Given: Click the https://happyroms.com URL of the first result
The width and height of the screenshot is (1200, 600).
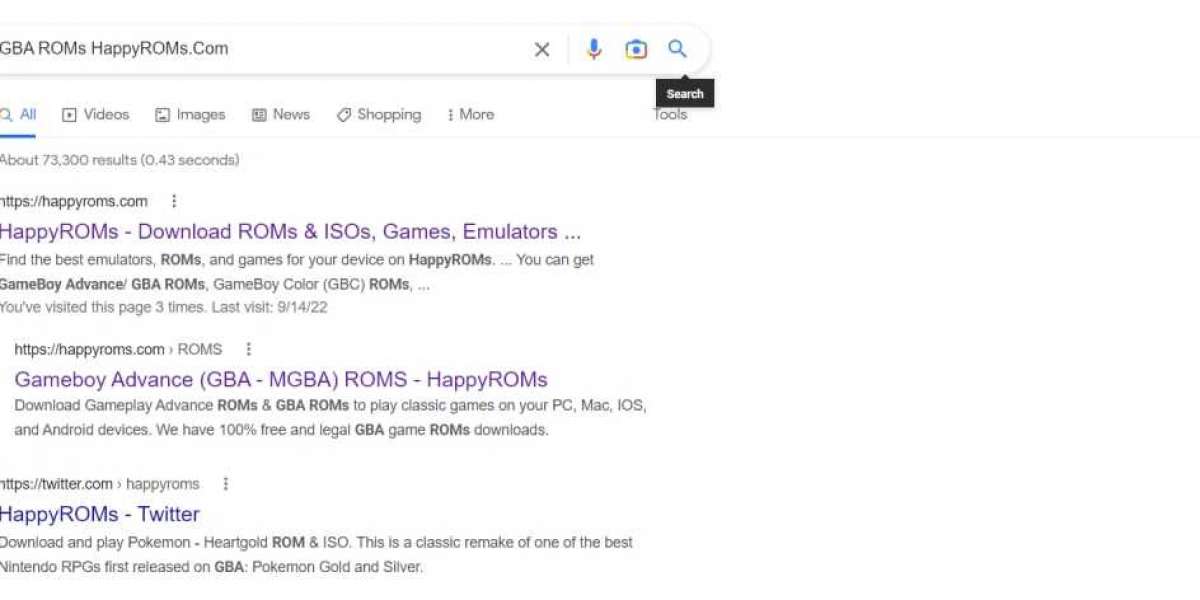Looking at the screenshot, I should pyautogui.click(x=74, y=201).
